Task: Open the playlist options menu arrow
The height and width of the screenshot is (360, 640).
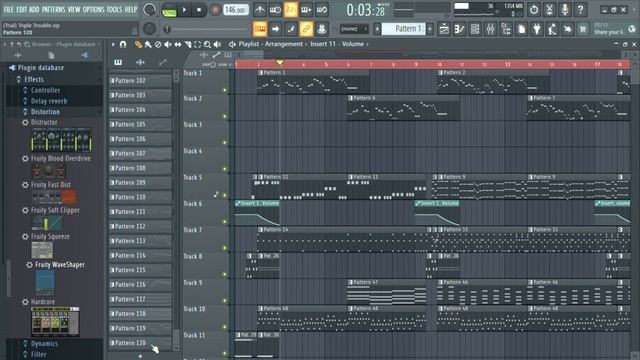Action: click(113, 44)
